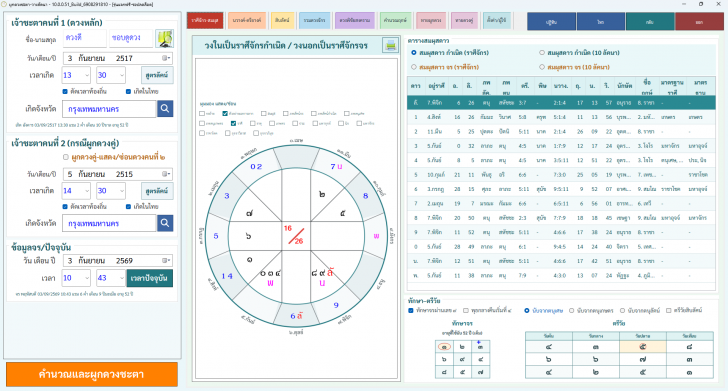The width and height of the screenshot is (728, 391).
Task: Click the teal button at top right
Action: (x=650, y=22)
